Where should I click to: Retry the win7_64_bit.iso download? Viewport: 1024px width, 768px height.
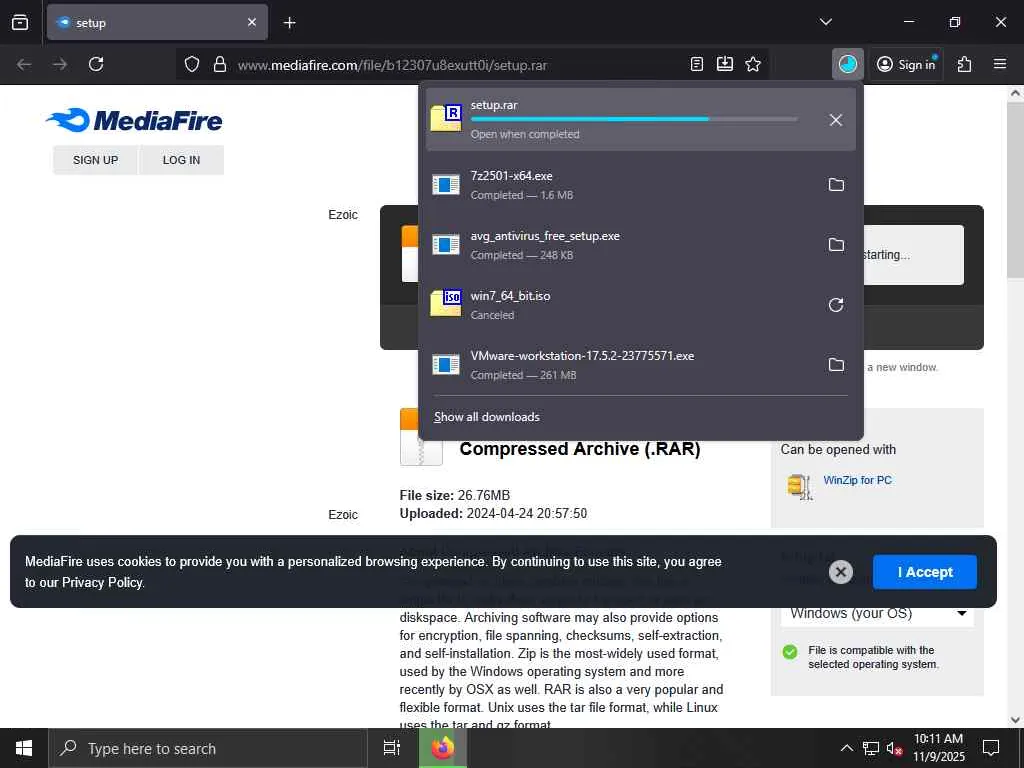tap(836, 305)
